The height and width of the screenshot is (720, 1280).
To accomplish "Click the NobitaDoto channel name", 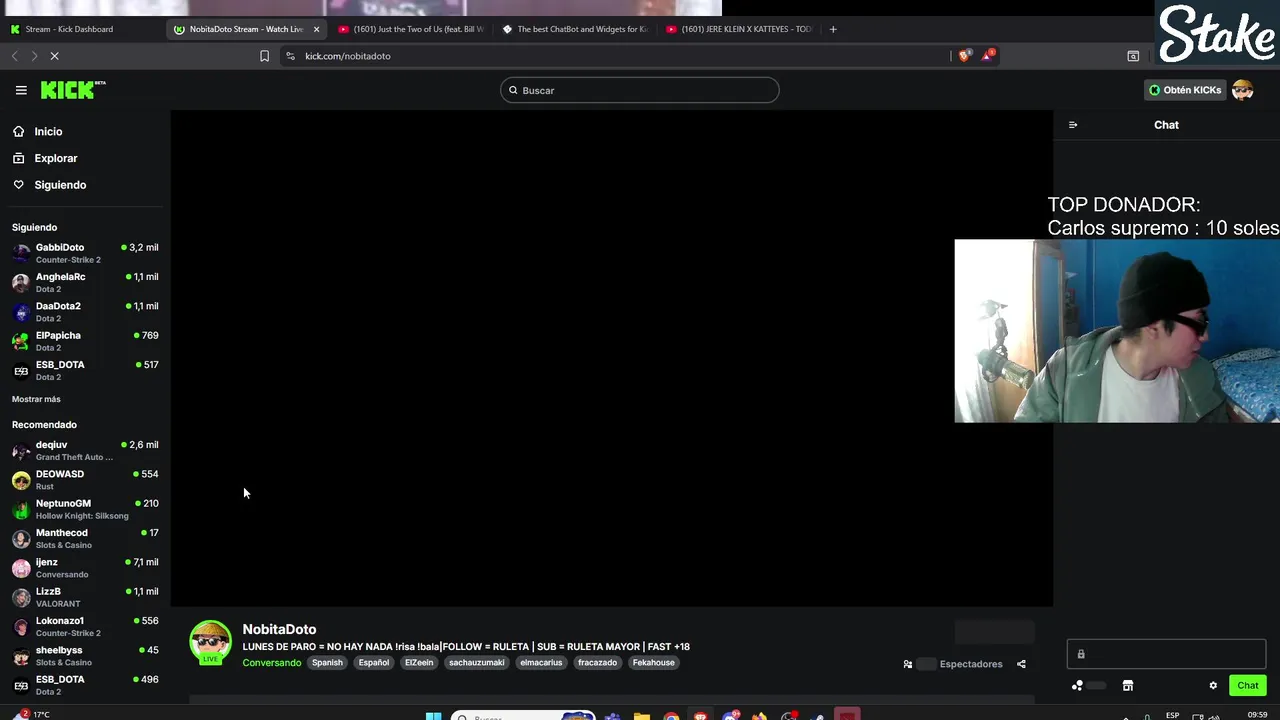I will (x=279, y=629).
